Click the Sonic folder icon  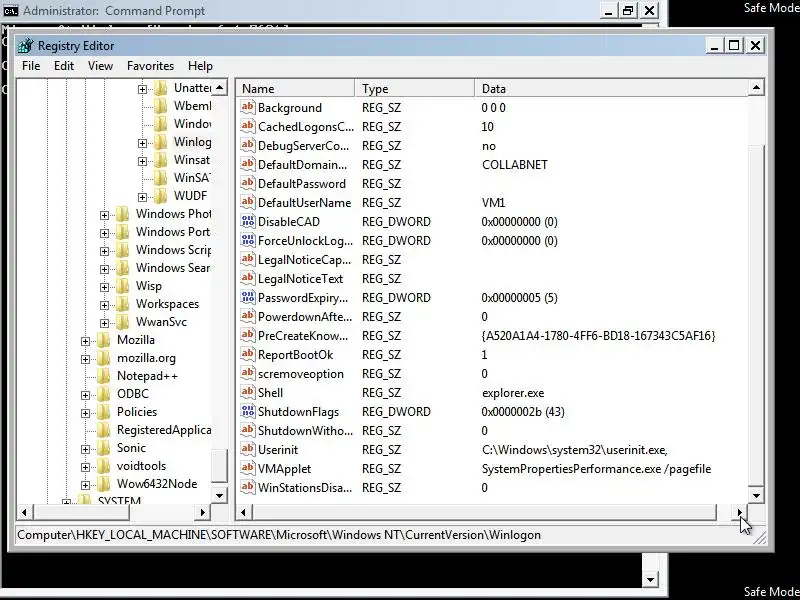point(103,448)
